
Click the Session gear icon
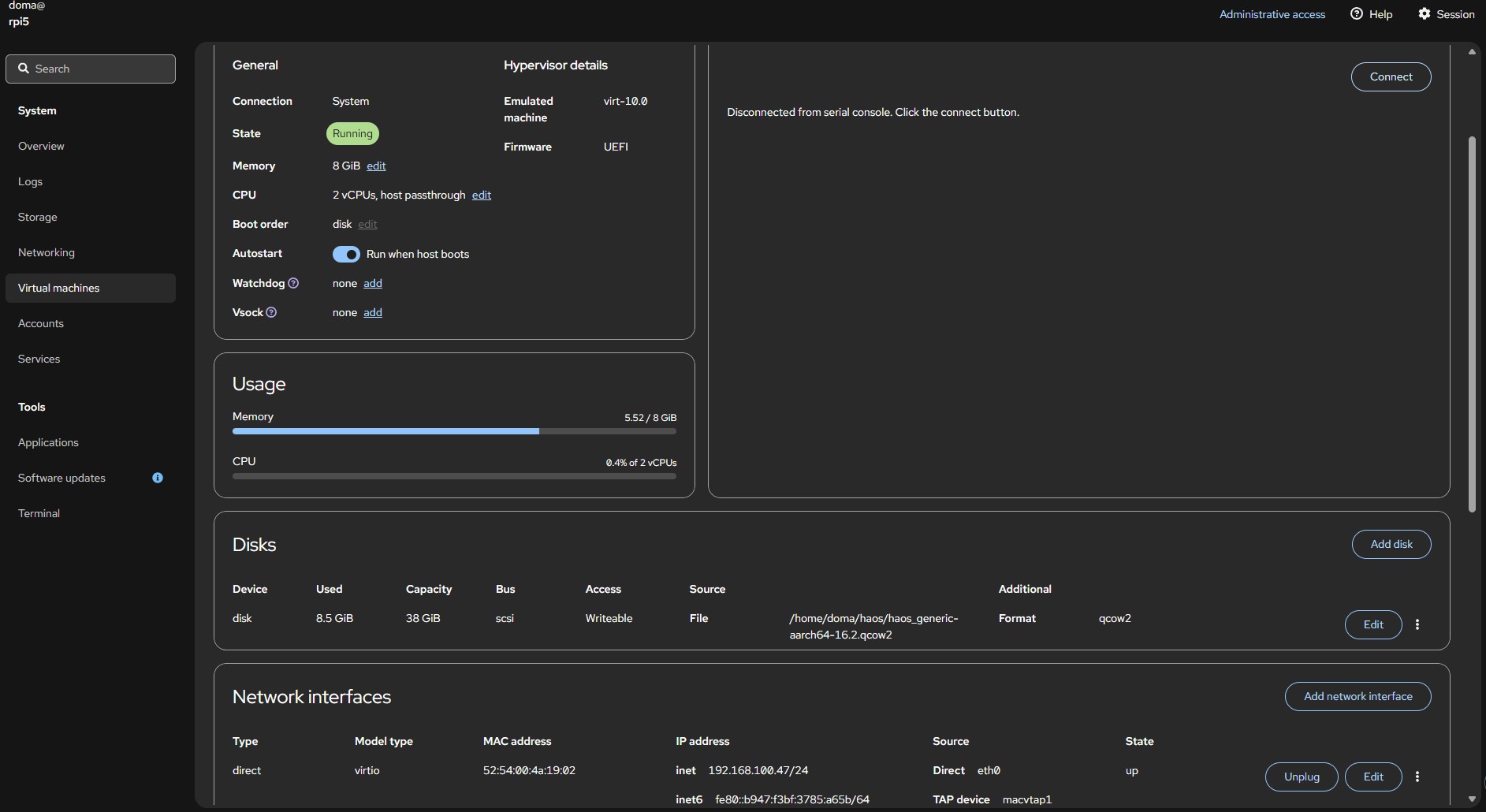1425,14
